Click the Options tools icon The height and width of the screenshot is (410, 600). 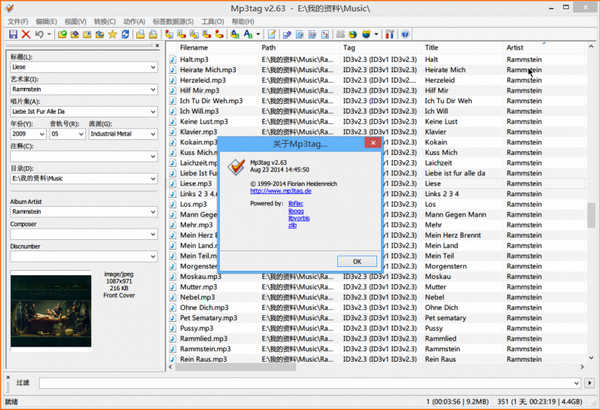pyautogui.click(x=390, y=34)
